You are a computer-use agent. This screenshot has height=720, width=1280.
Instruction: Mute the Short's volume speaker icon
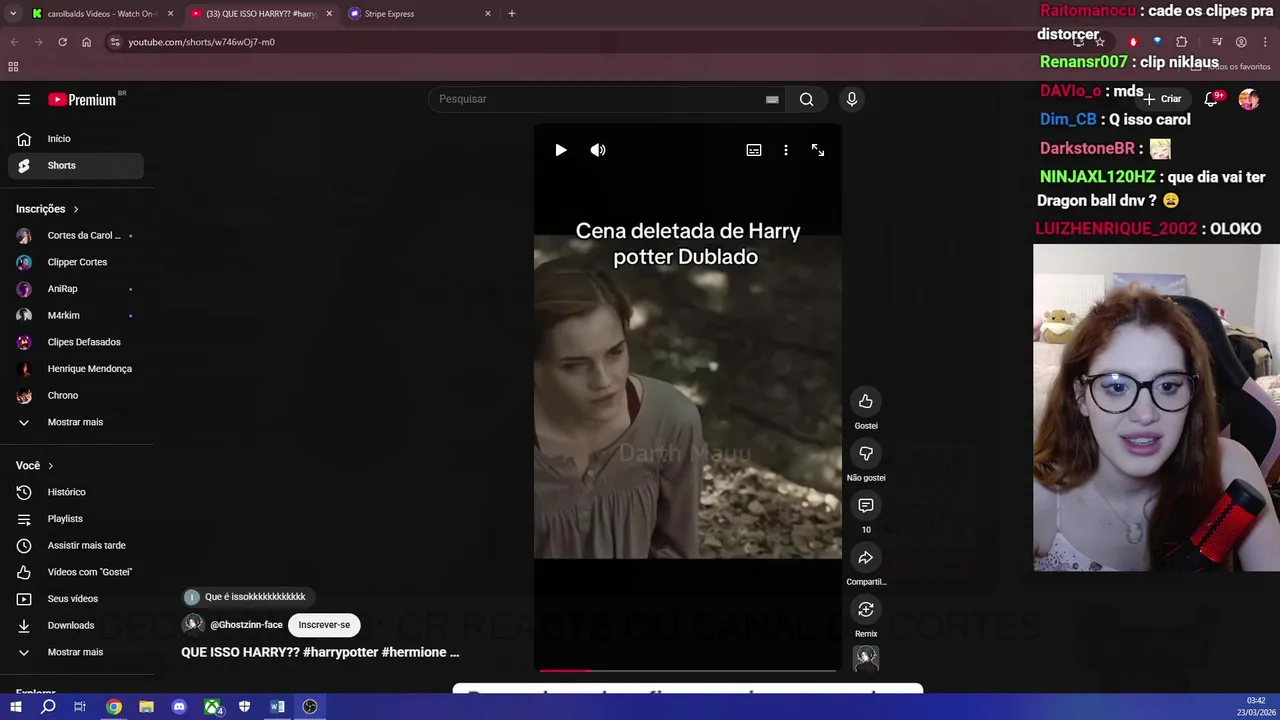coord(598,150)
